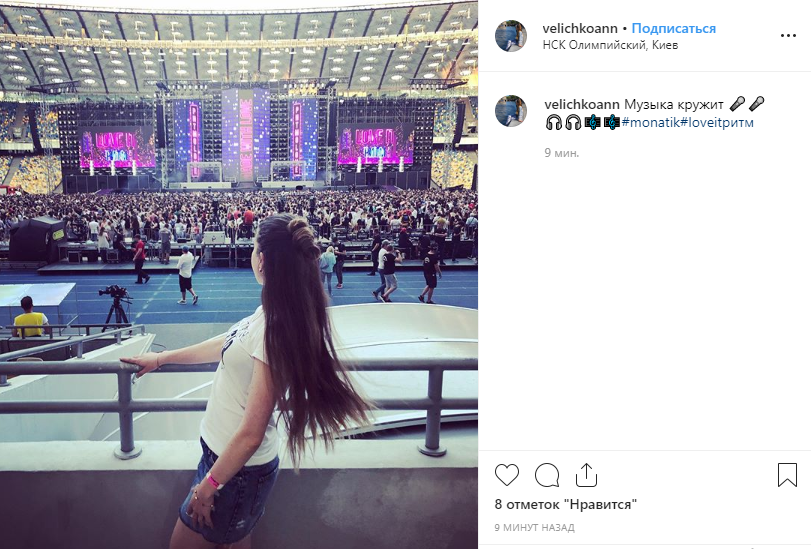
Task: Open the #loveitритм hashtag
Action: click(717, 123)
